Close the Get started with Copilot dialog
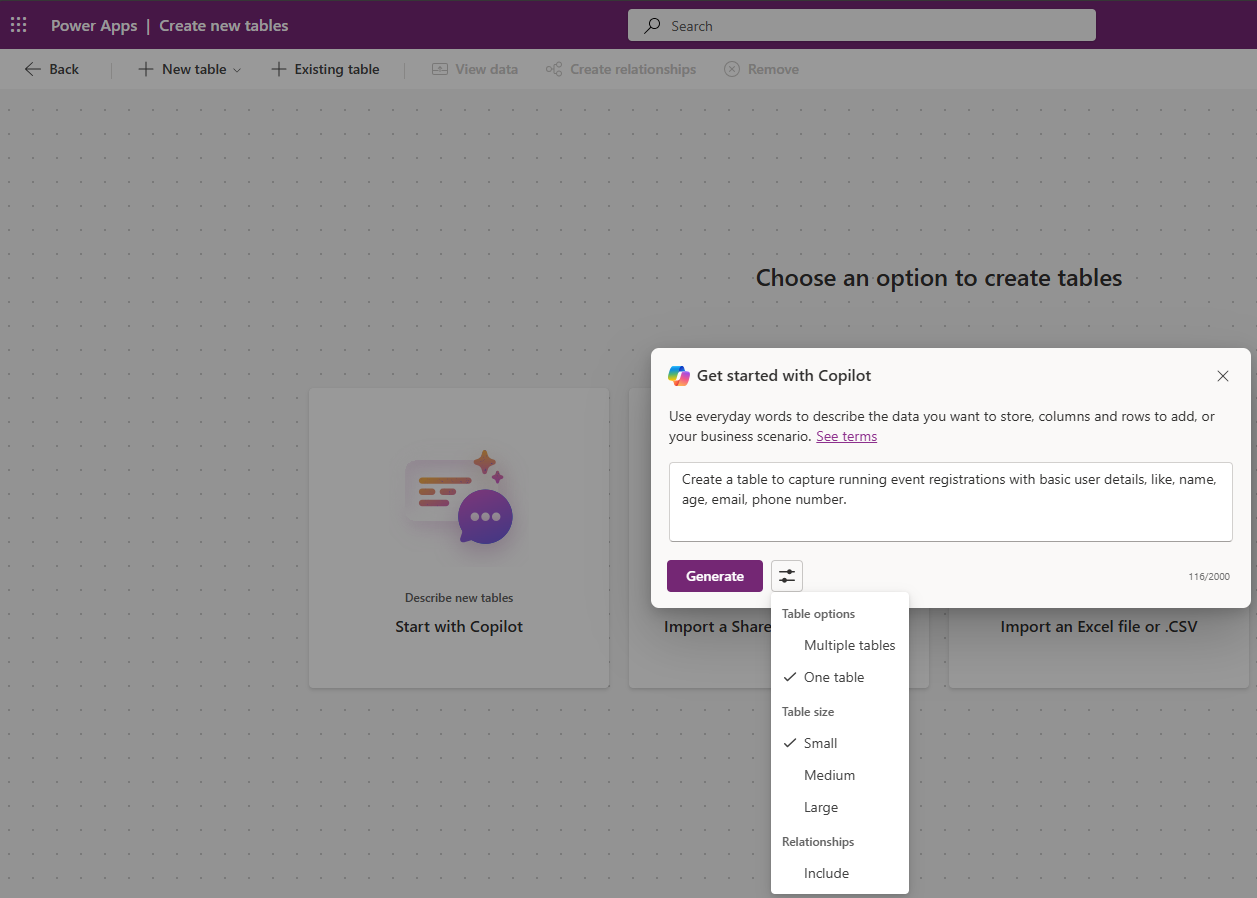This screenshot has height=898, width=1257. [1222, 376]
